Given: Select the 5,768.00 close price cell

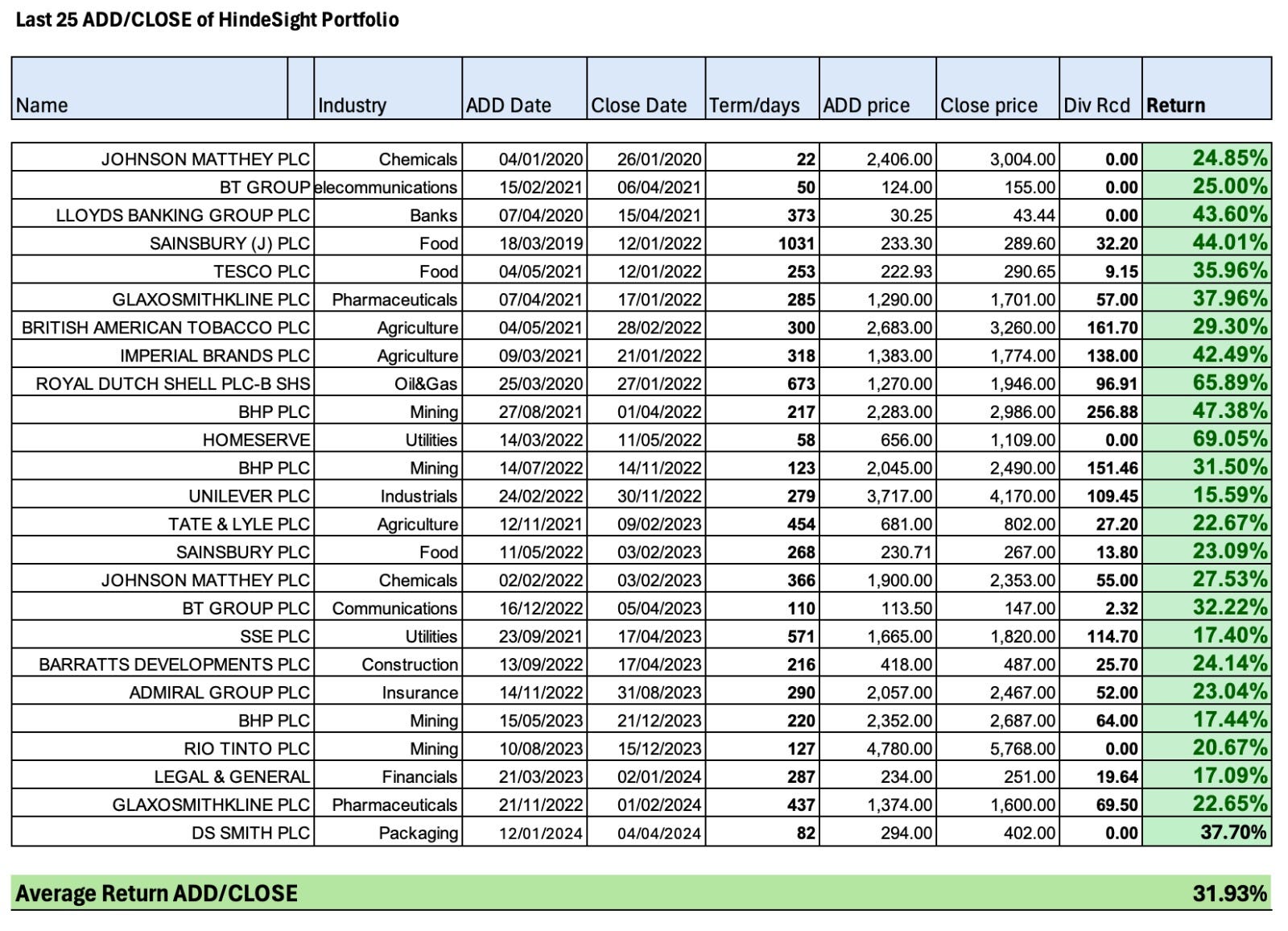Looking at the screenshot, I should 997,749.
